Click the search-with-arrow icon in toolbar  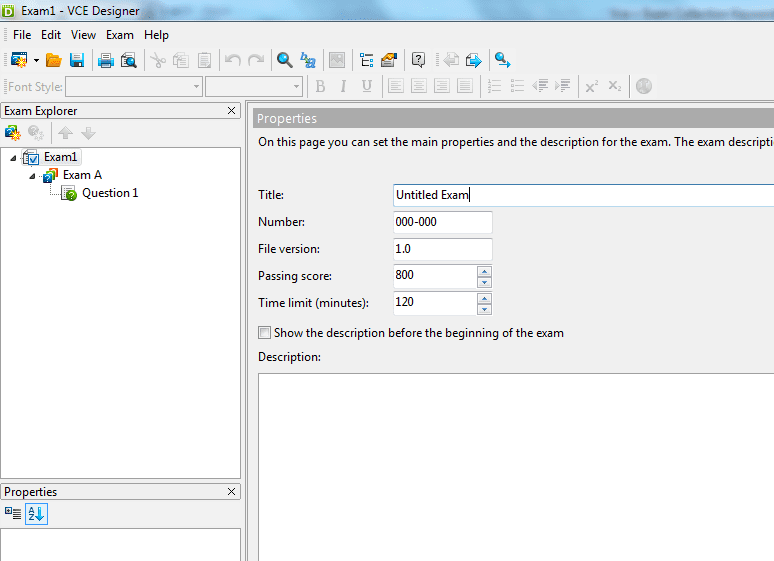[503, 60]
